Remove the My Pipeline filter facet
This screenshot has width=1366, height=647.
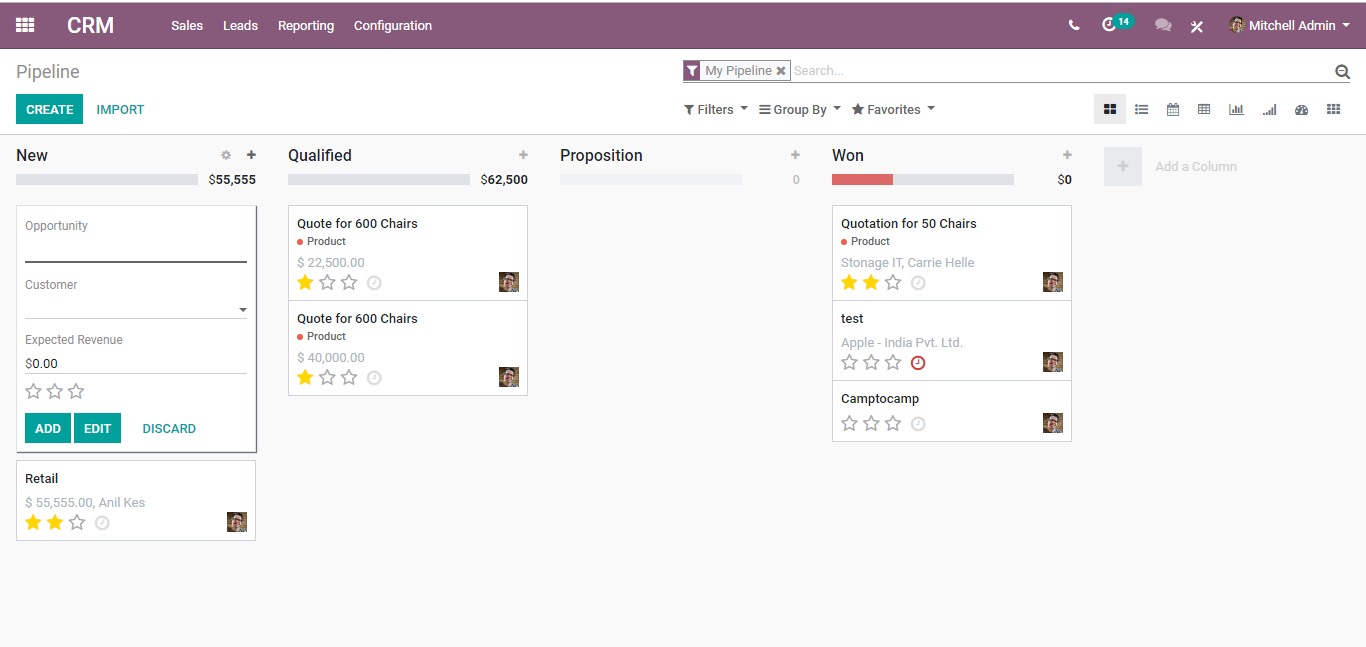(x=781, y=71)
